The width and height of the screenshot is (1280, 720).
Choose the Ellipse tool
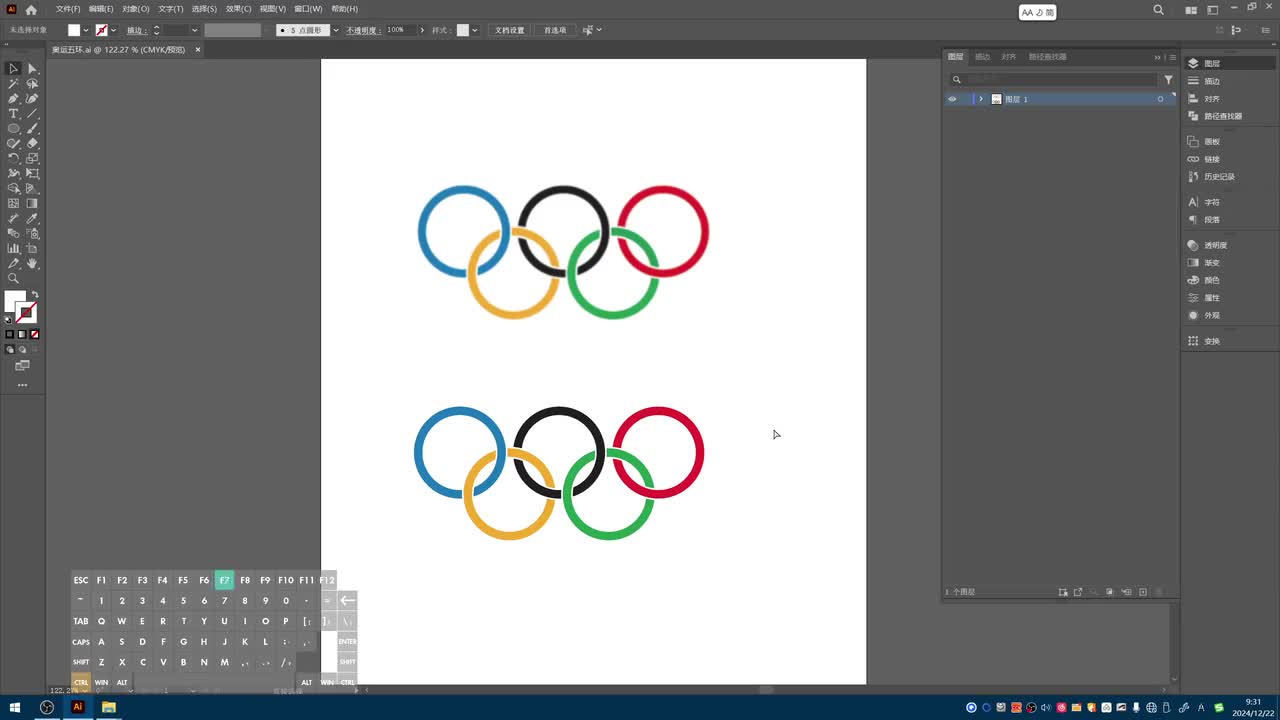tap(13, 129)
